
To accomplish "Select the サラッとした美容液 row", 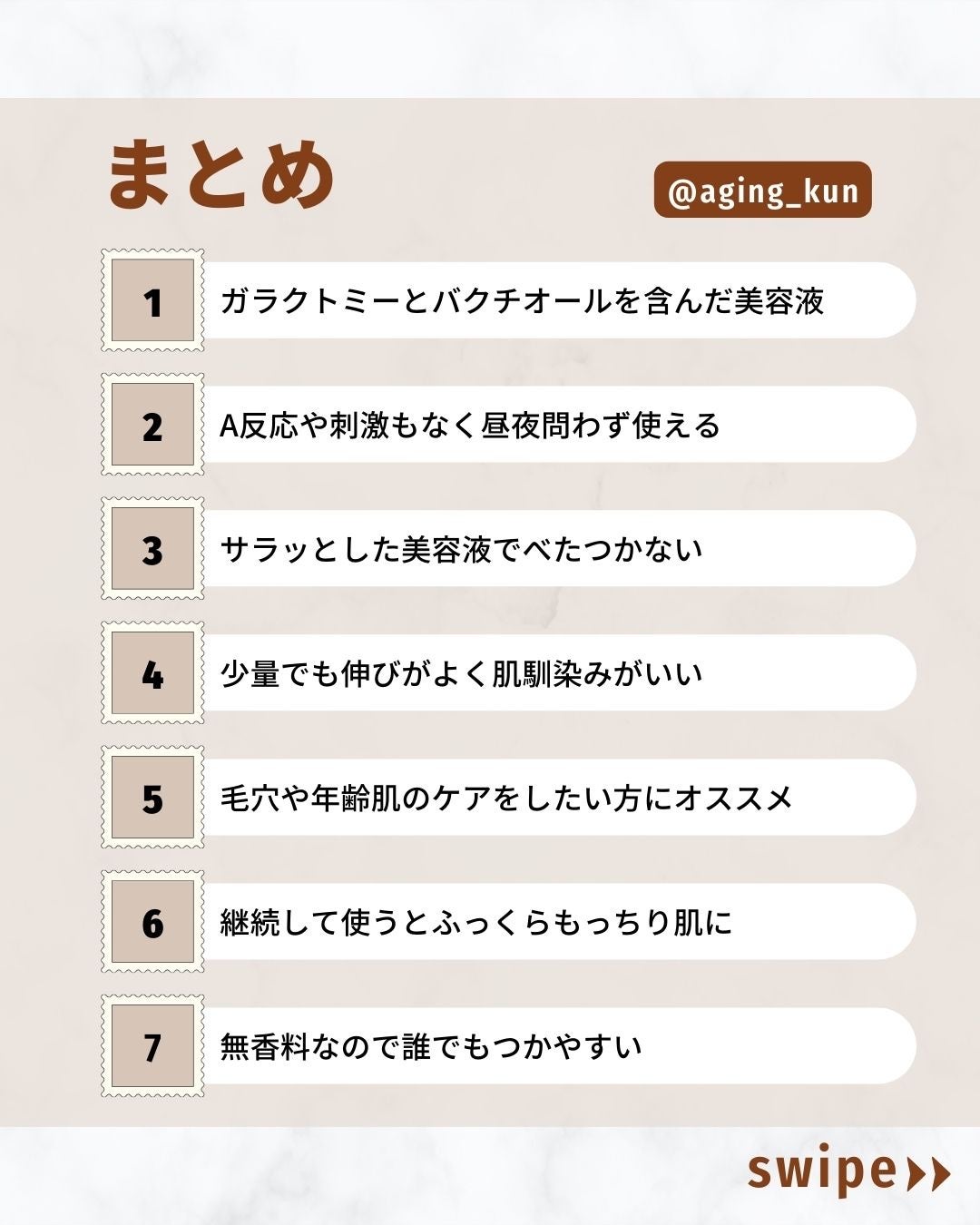I will point(461,549).
